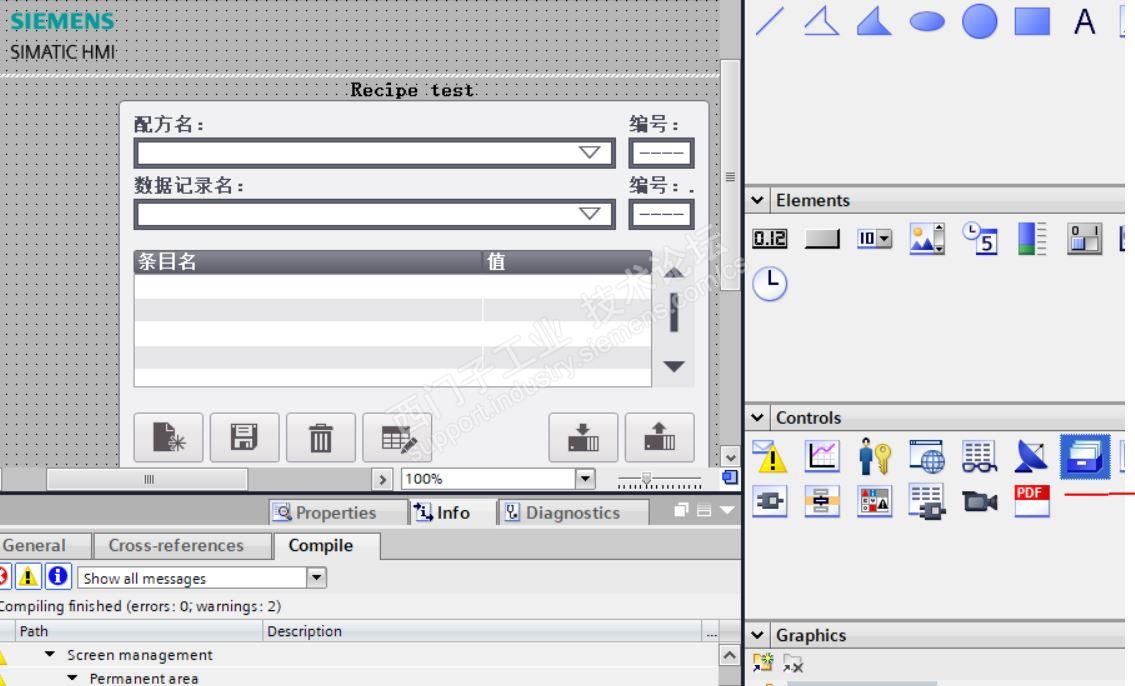Select the I/O field element
1135x686 pixels.
(x=769, y=238)
